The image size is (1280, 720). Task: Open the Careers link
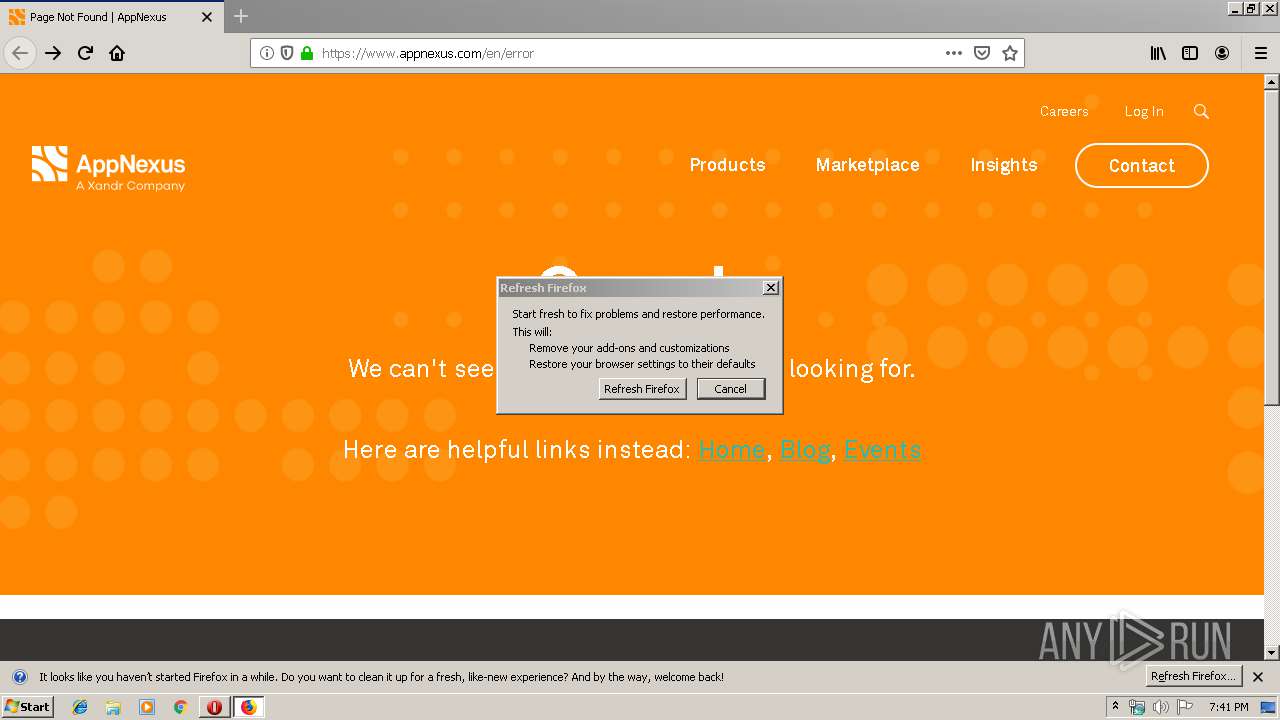(x=1064, y=111)
